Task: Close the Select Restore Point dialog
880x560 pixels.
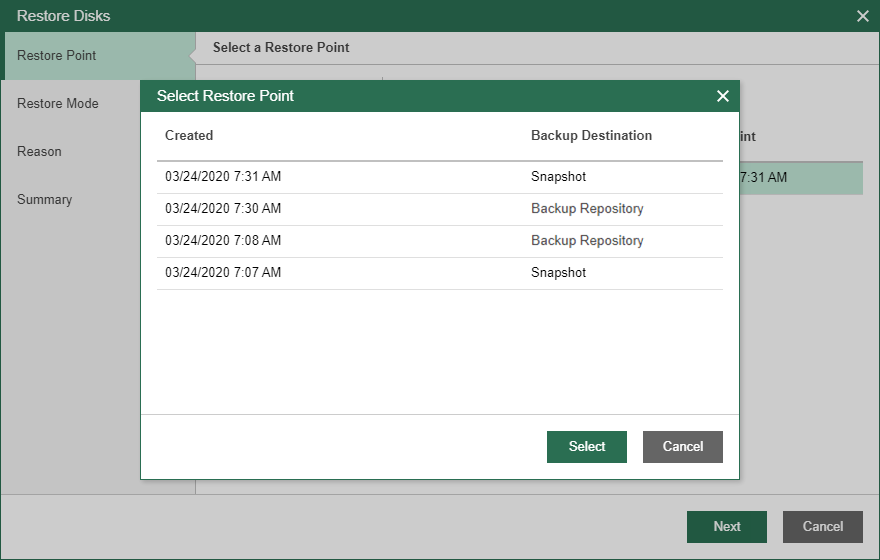Action: coord(723,96)
